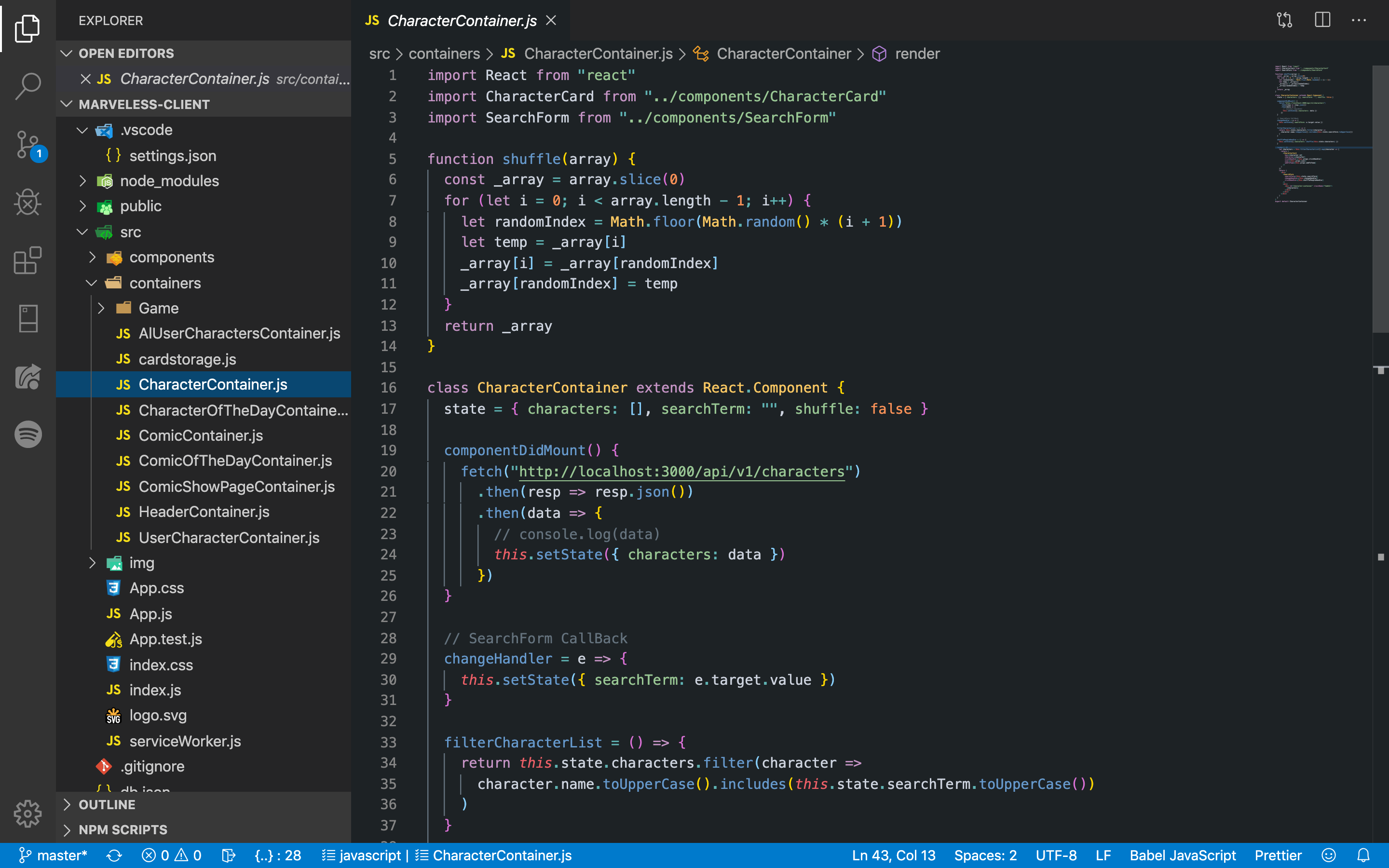1389x868 pixels.
Task: Select the CharacterContainer.js editor tab
Action: pos(461,21)
